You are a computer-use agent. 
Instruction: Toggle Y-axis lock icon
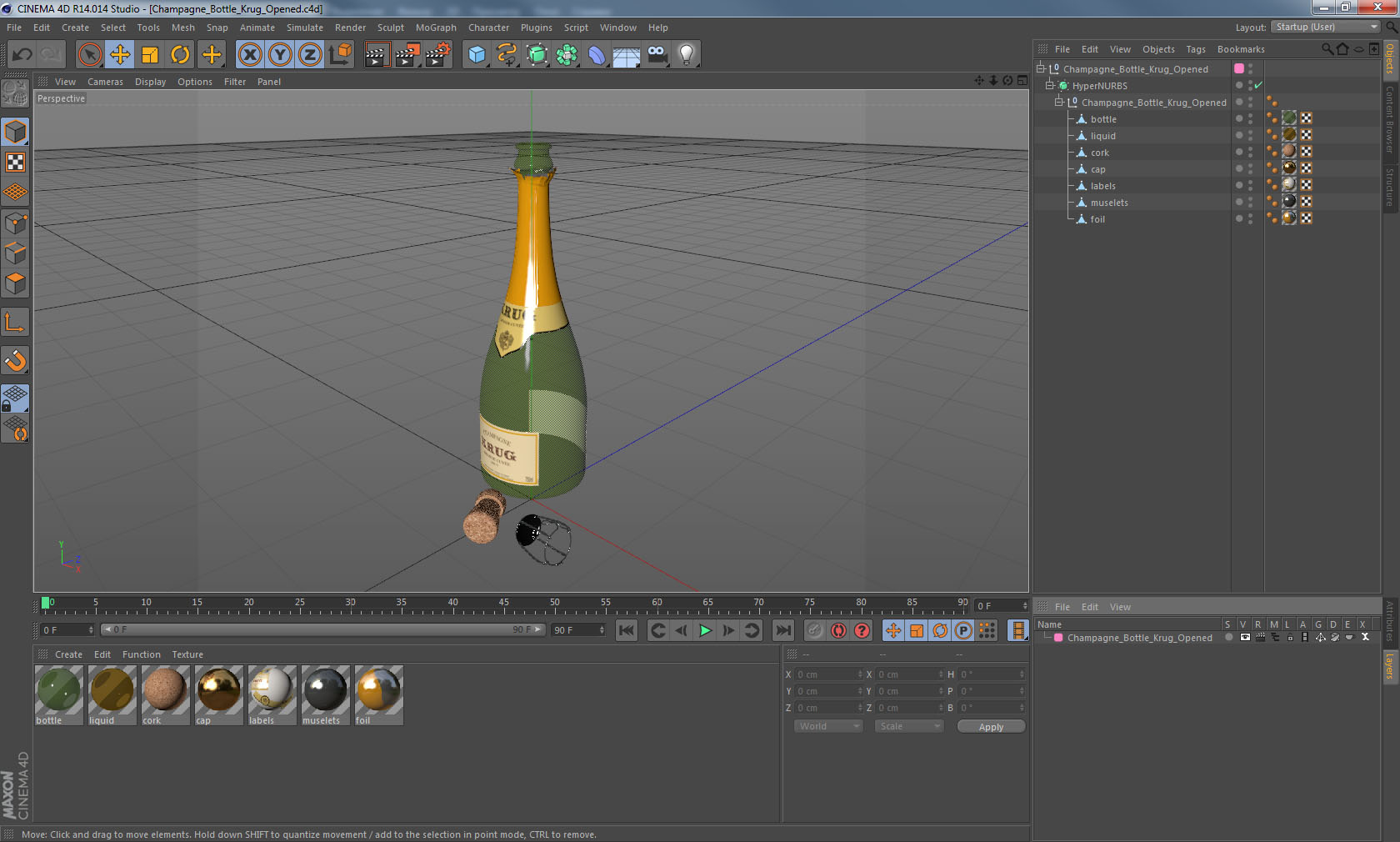(280, 55)
